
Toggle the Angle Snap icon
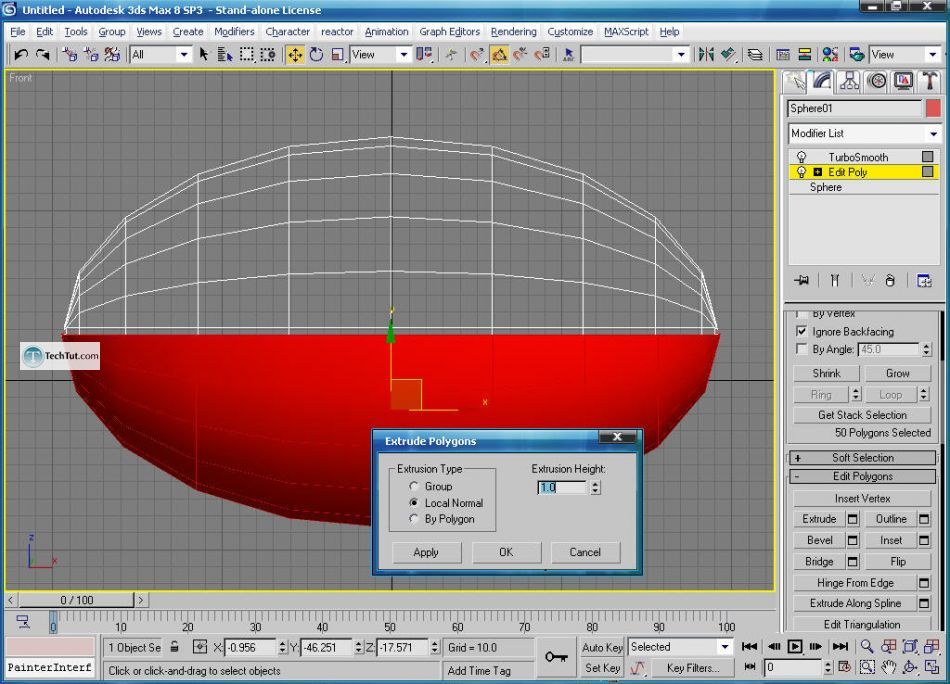499,55
